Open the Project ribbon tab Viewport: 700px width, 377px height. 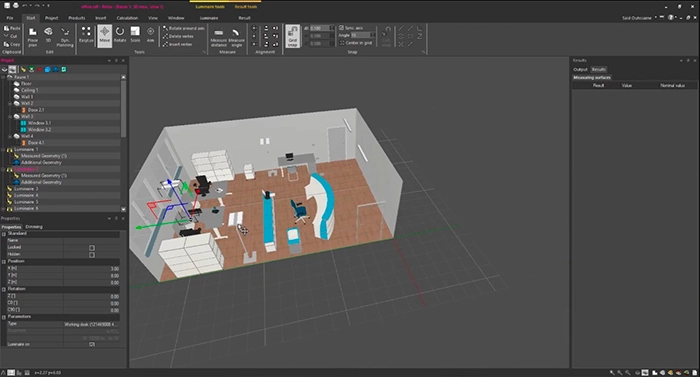51,18
